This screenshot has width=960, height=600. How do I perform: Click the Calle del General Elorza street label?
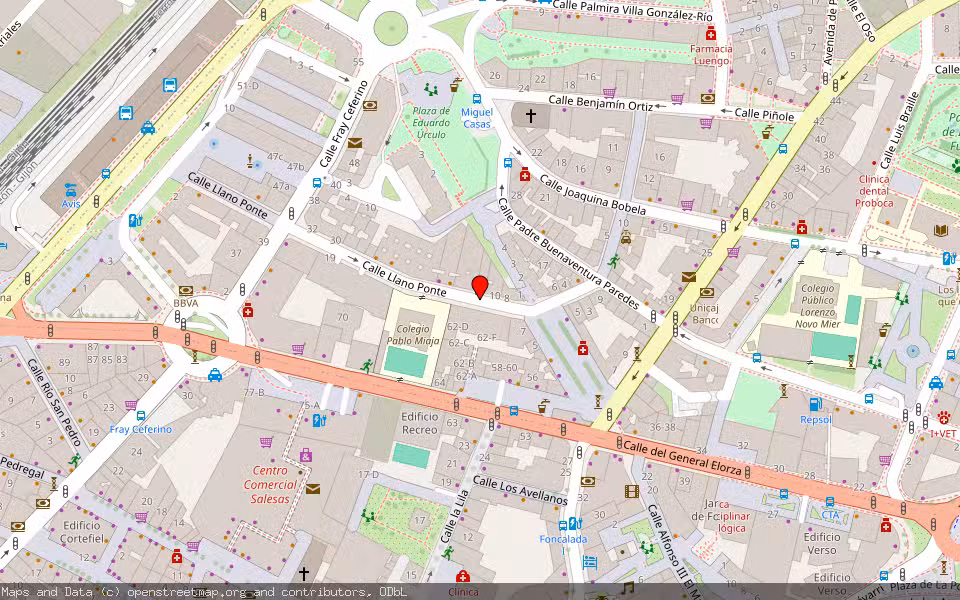tap(682, 457)
